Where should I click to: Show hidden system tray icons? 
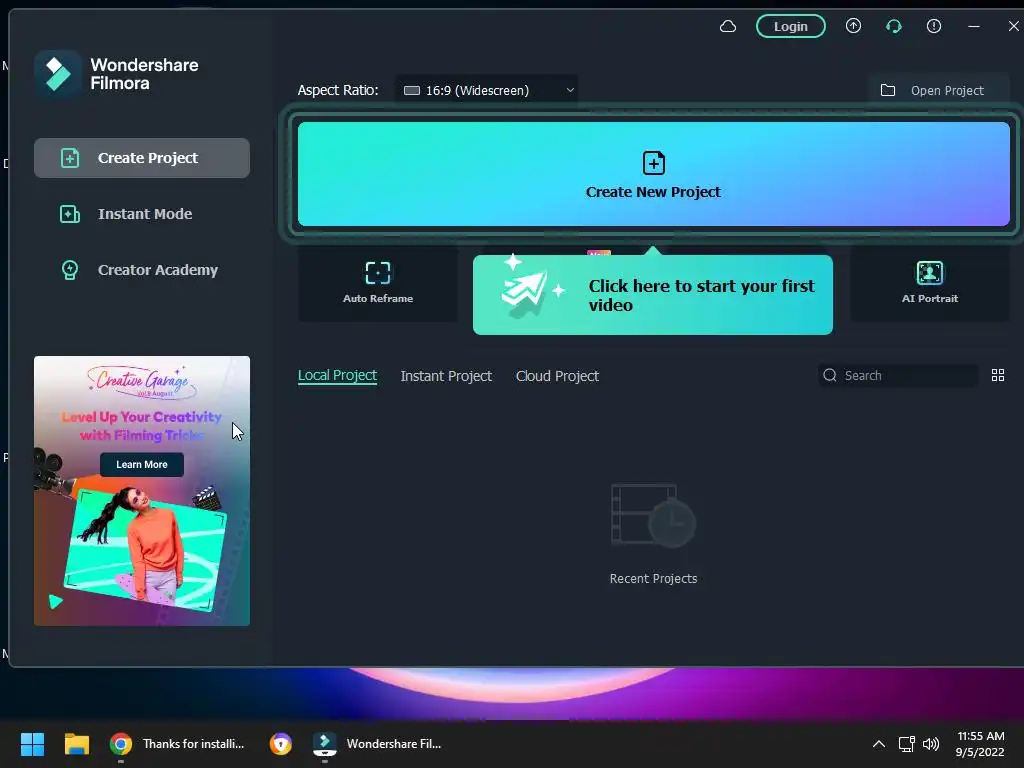tap(878, 744)
